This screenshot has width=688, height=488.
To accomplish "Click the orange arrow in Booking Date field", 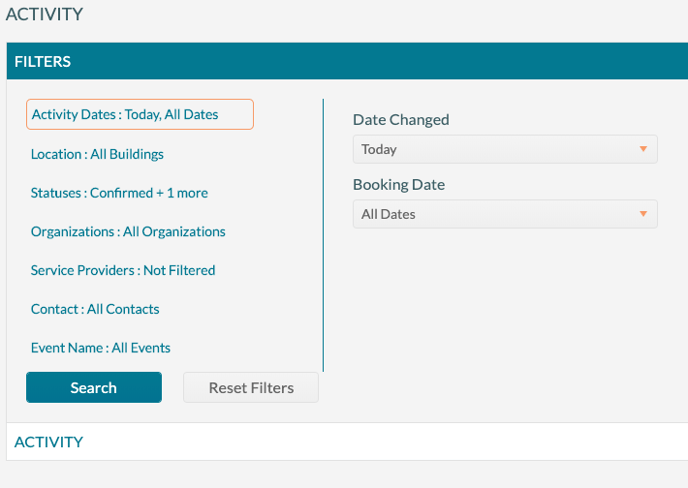I will point(643,214).
